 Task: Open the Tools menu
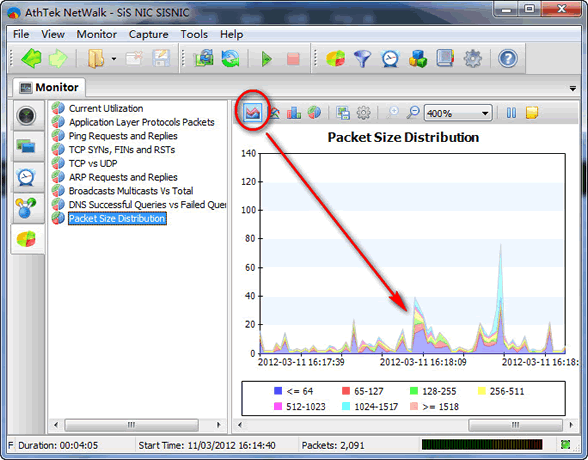click(x=194, y=34)
